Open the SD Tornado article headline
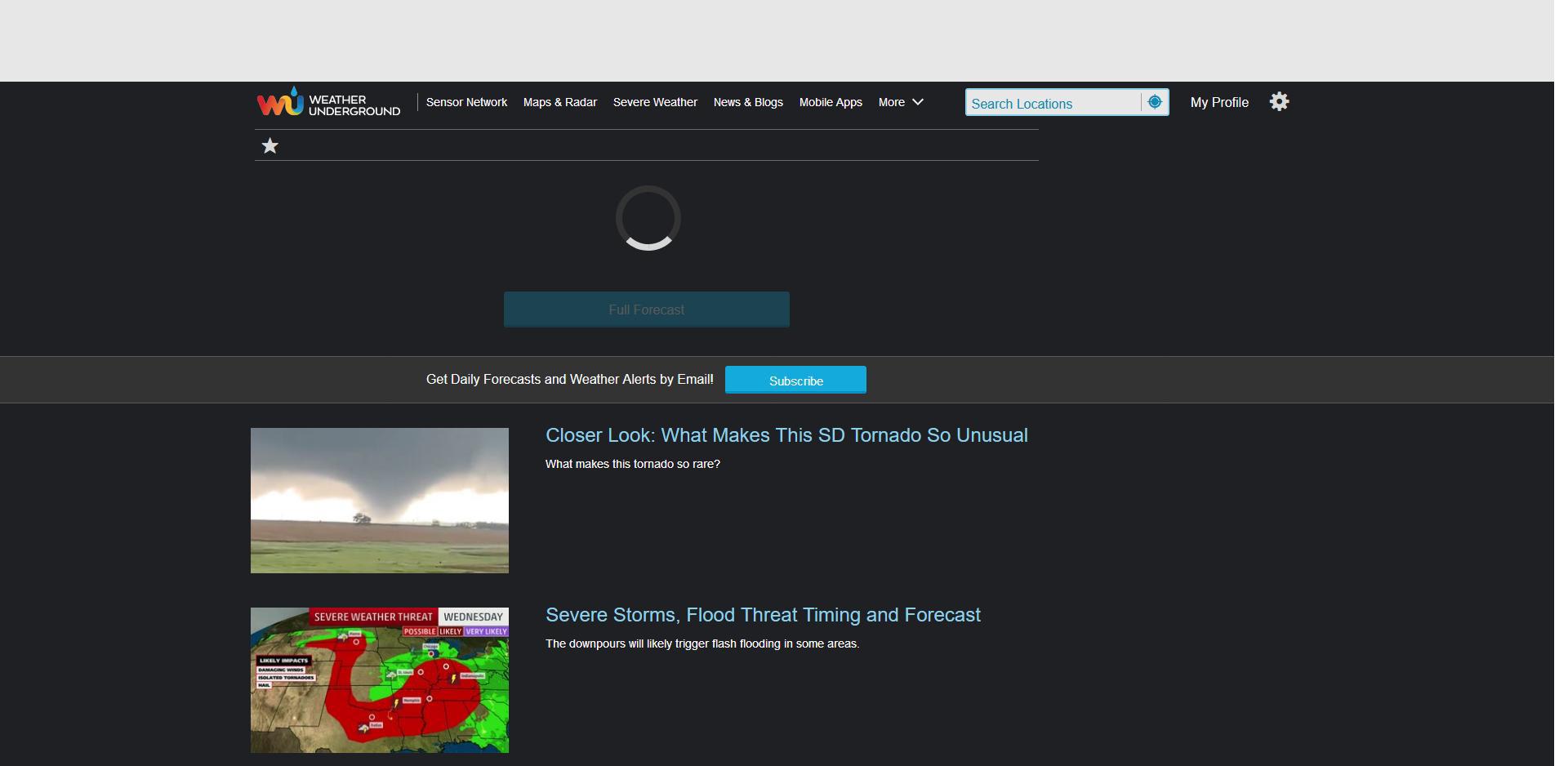1568x766 pixels. coord(786,435)
